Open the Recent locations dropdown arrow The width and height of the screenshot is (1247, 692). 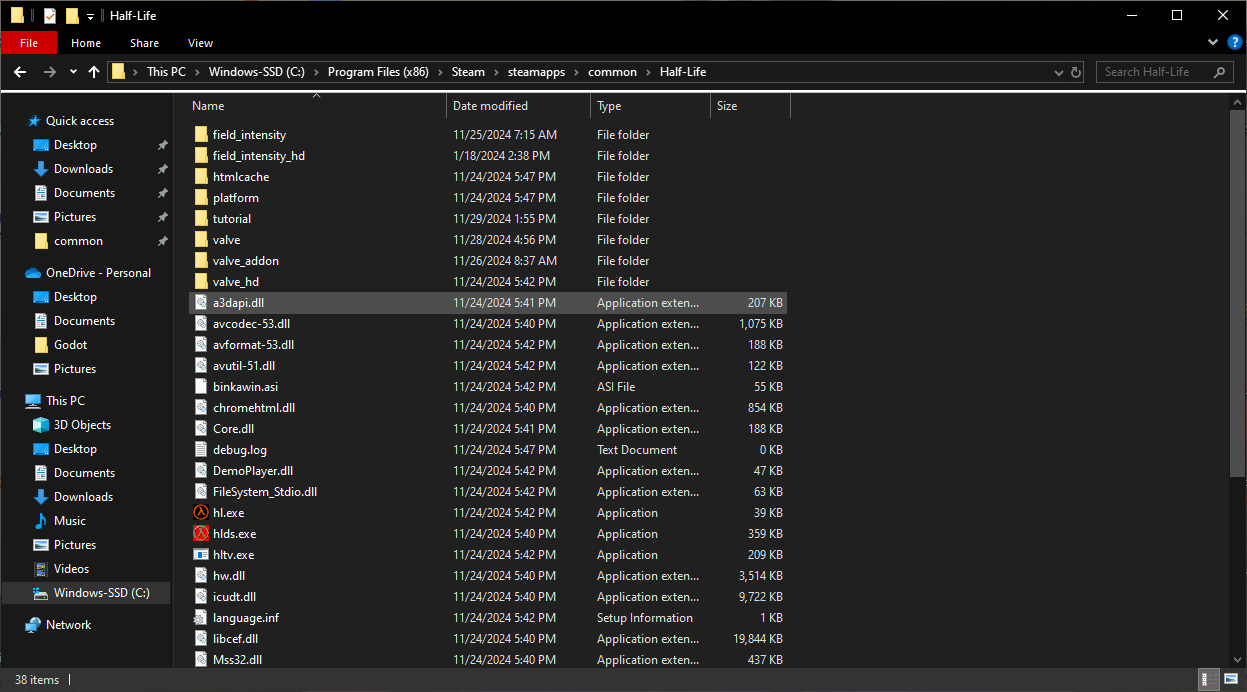click(x=73, y=72)
